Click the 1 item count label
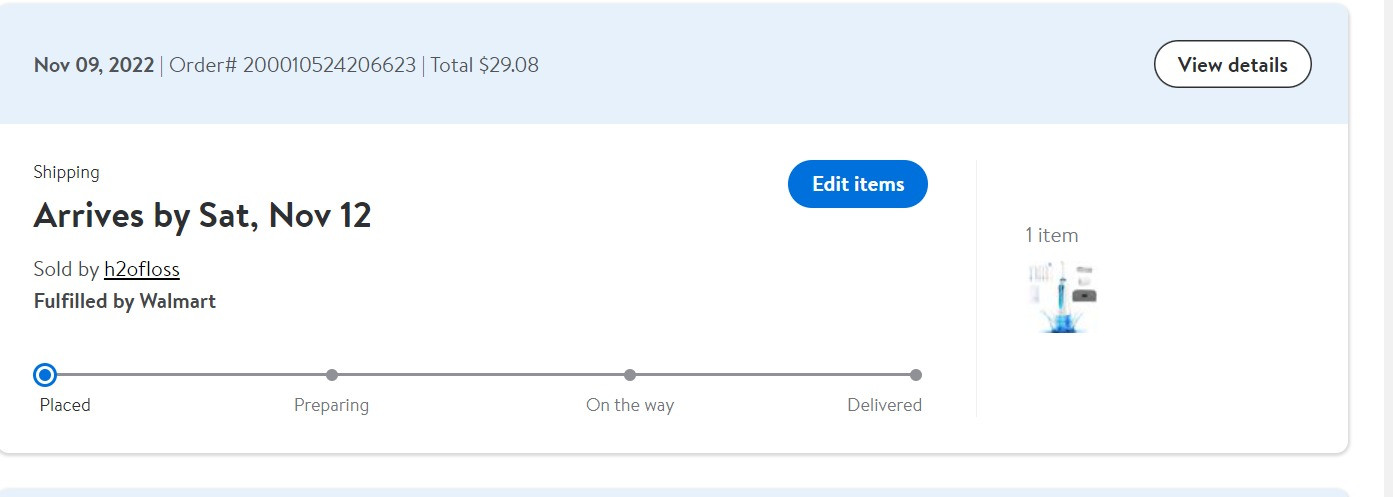 [1052, 235]
